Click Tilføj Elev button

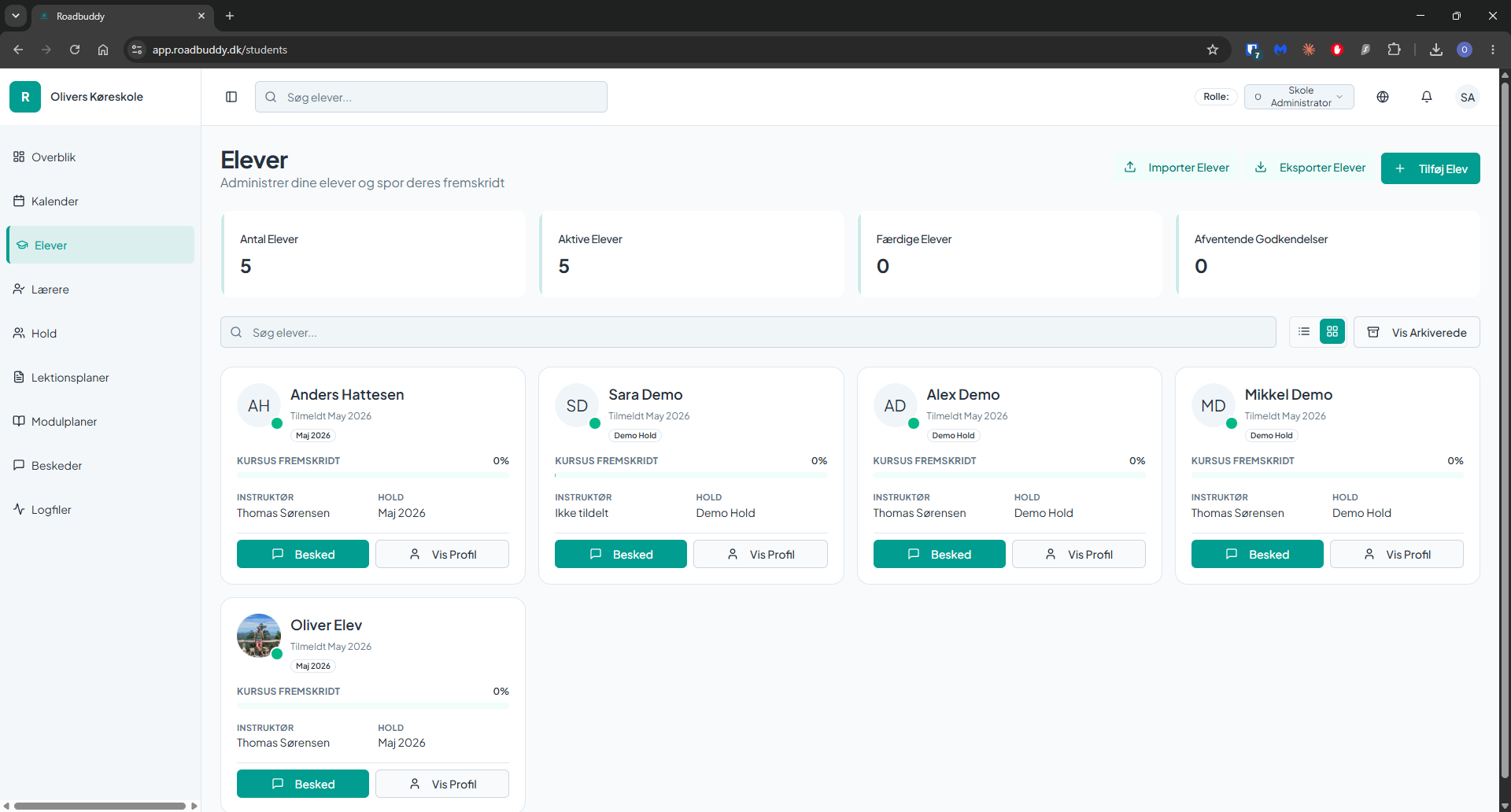point(1430,168)
